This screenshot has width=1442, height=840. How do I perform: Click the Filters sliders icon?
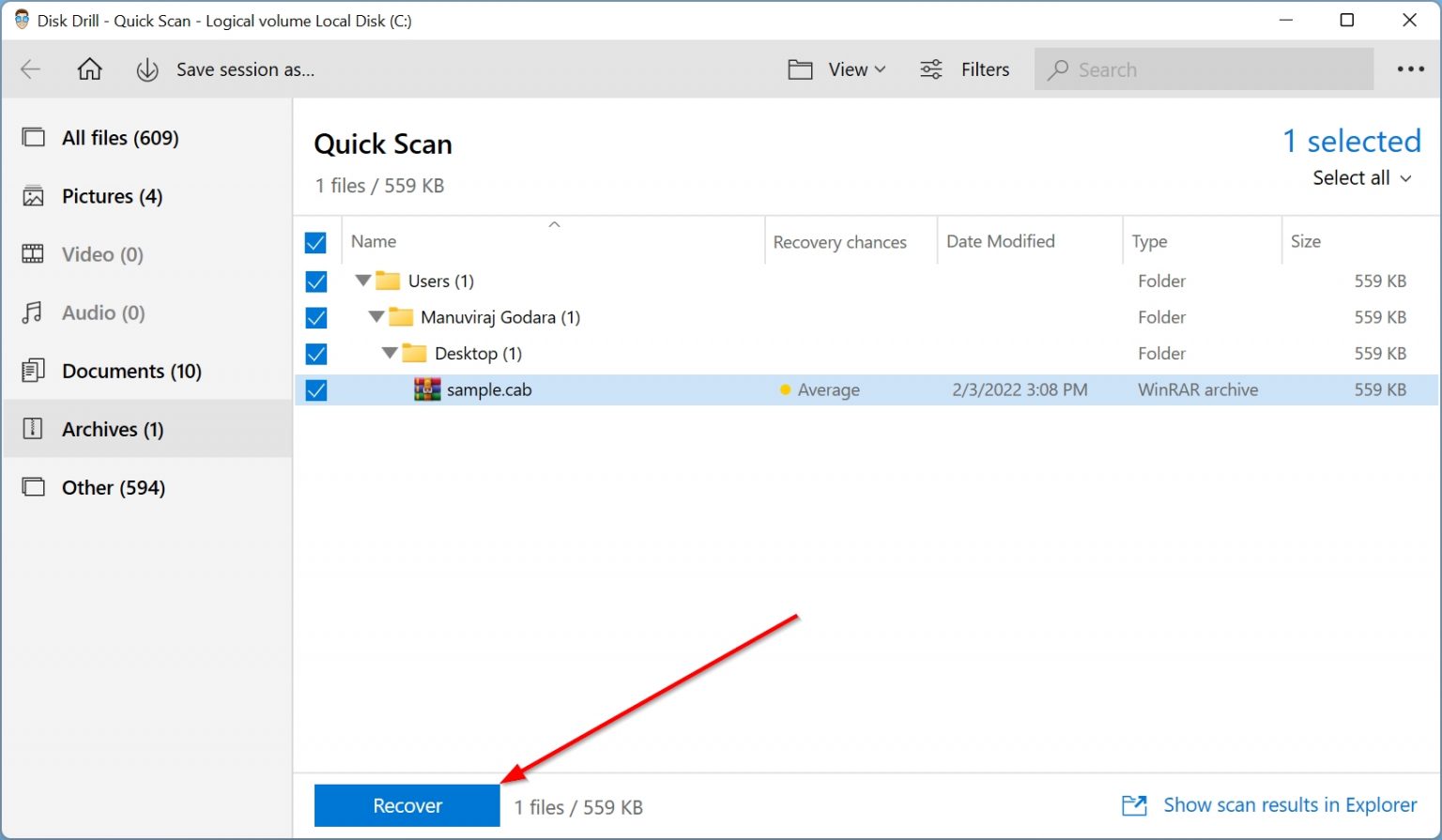[x=931, y=69]
